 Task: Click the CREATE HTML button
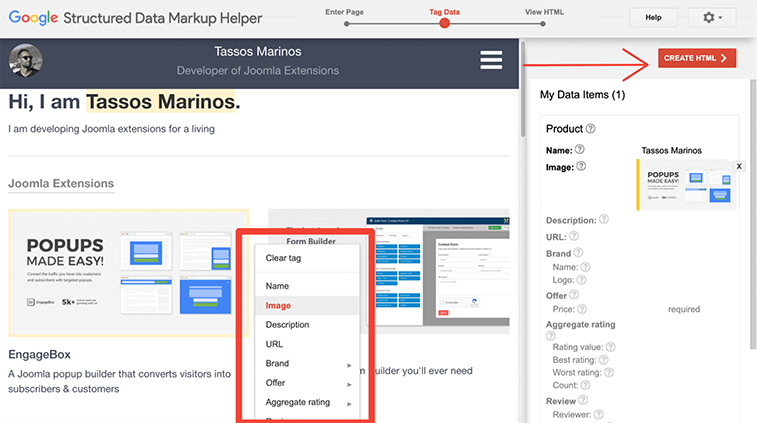coord(697,58)
